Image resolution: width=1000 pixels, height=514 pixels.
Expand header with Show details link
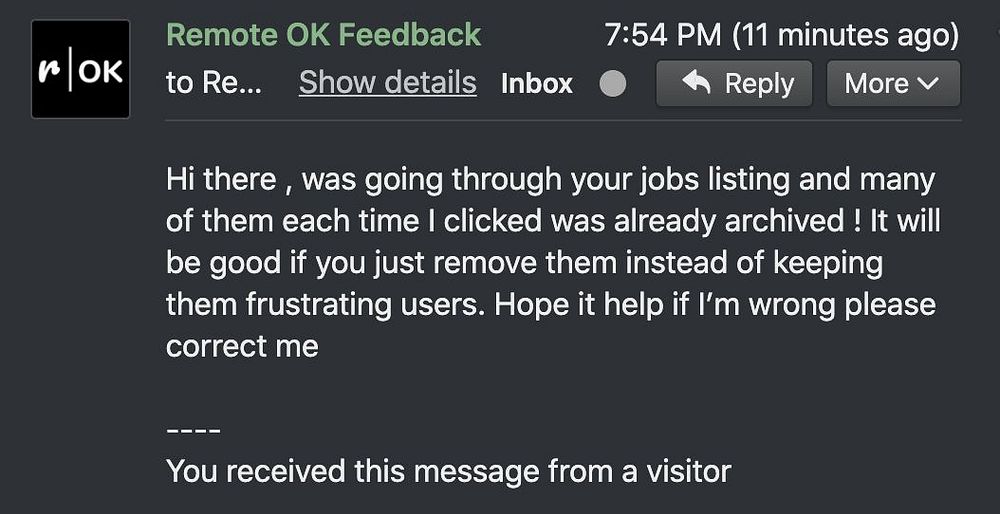point(387,83)
